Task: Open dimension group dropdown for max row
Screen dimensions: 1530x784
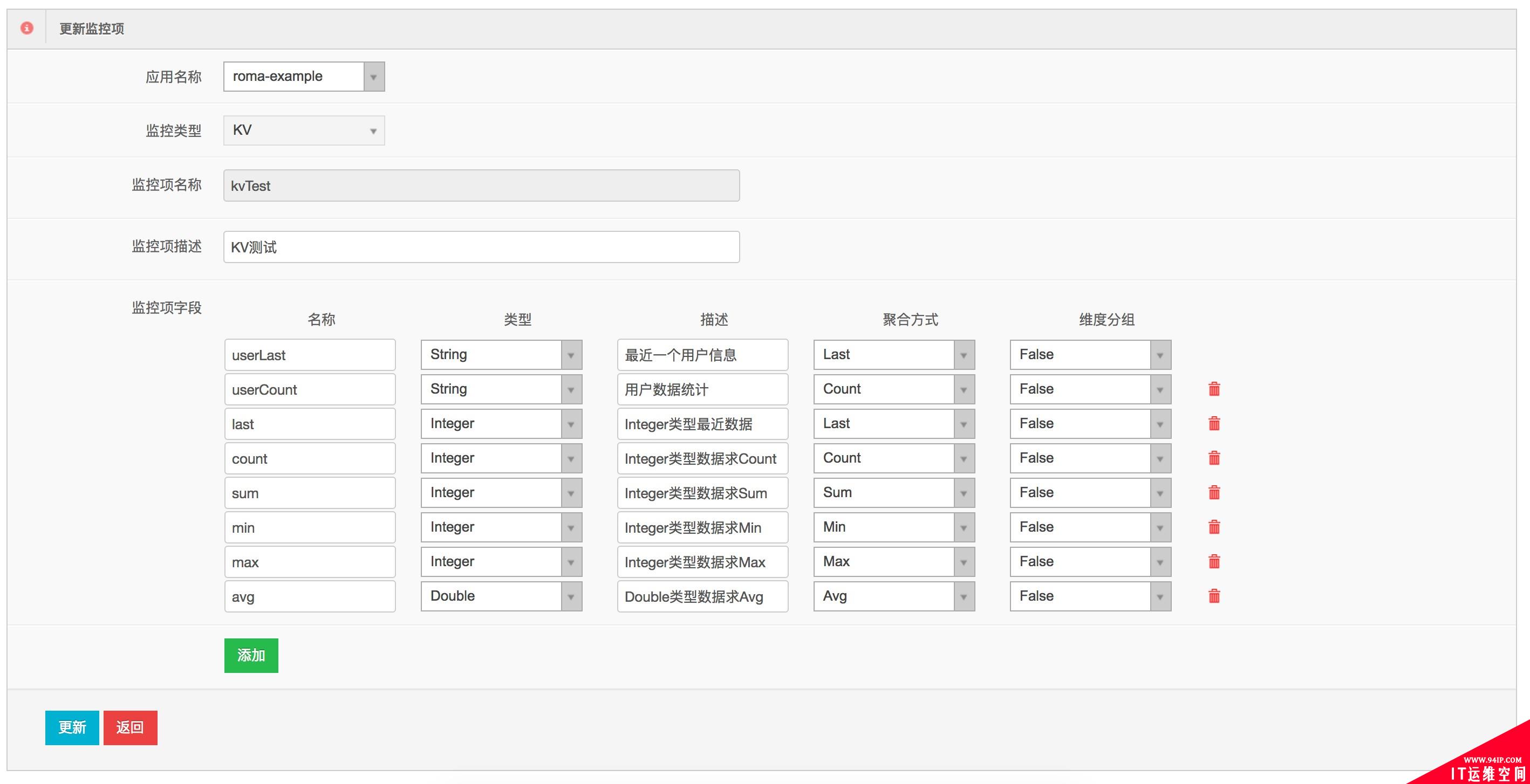Action: [x=1090, y=561]
